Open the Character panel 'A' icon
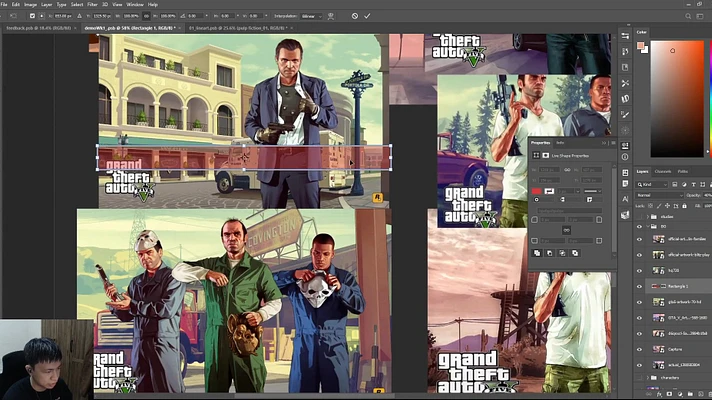The width and height of the screenshot is (712, 400). (x=625, y=199)
